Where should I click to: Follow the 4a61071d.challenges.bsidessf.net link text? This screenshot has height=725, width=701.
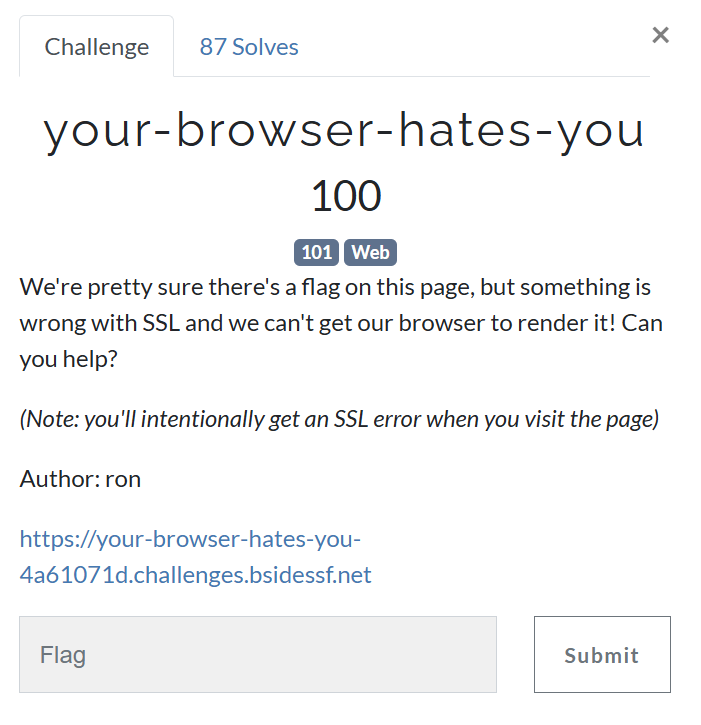coord(195,575)
